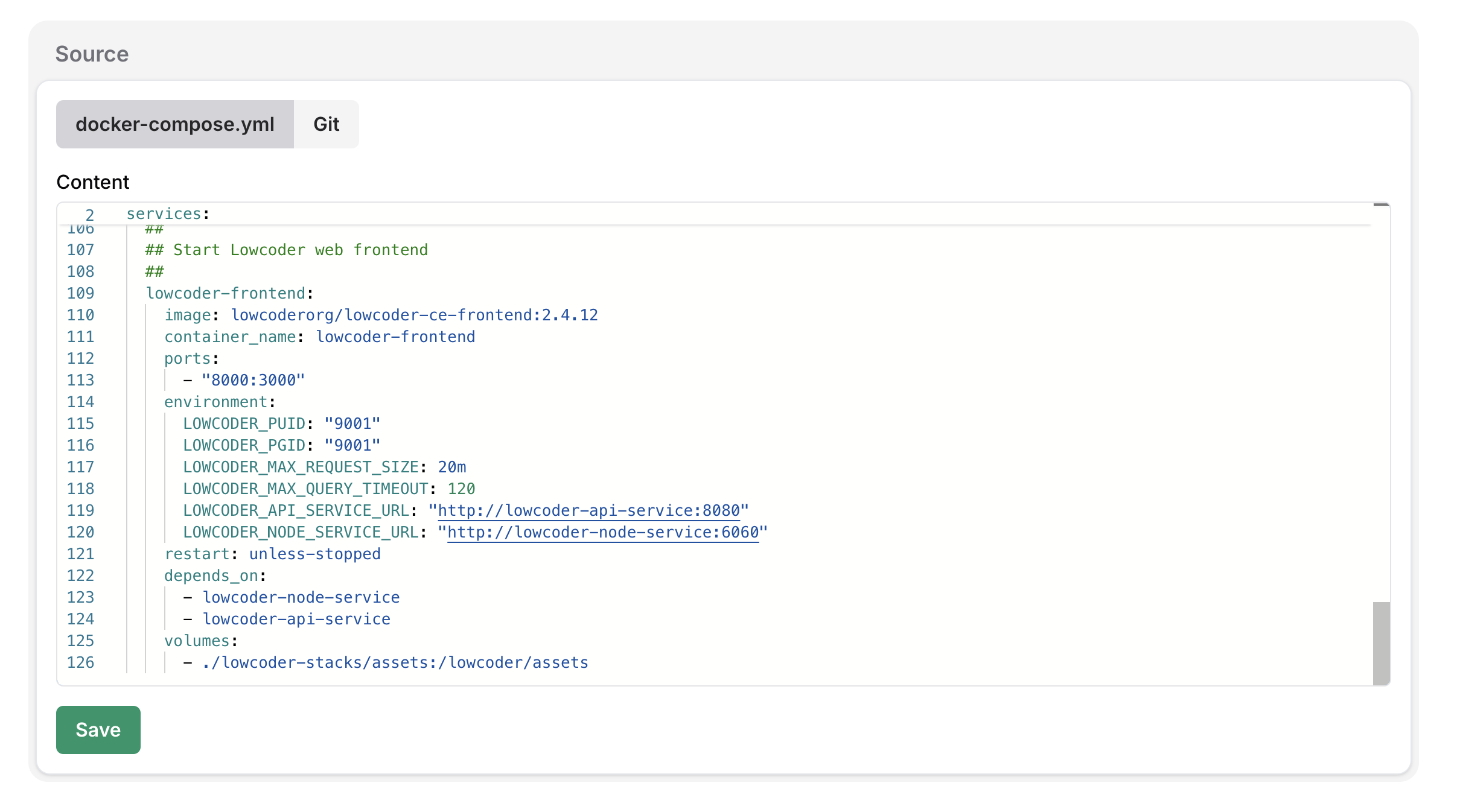This screenshot has width=1457, height=812.
Task: Place cursor on the lowcoder-frontend: key
Action: coord(226,293)
